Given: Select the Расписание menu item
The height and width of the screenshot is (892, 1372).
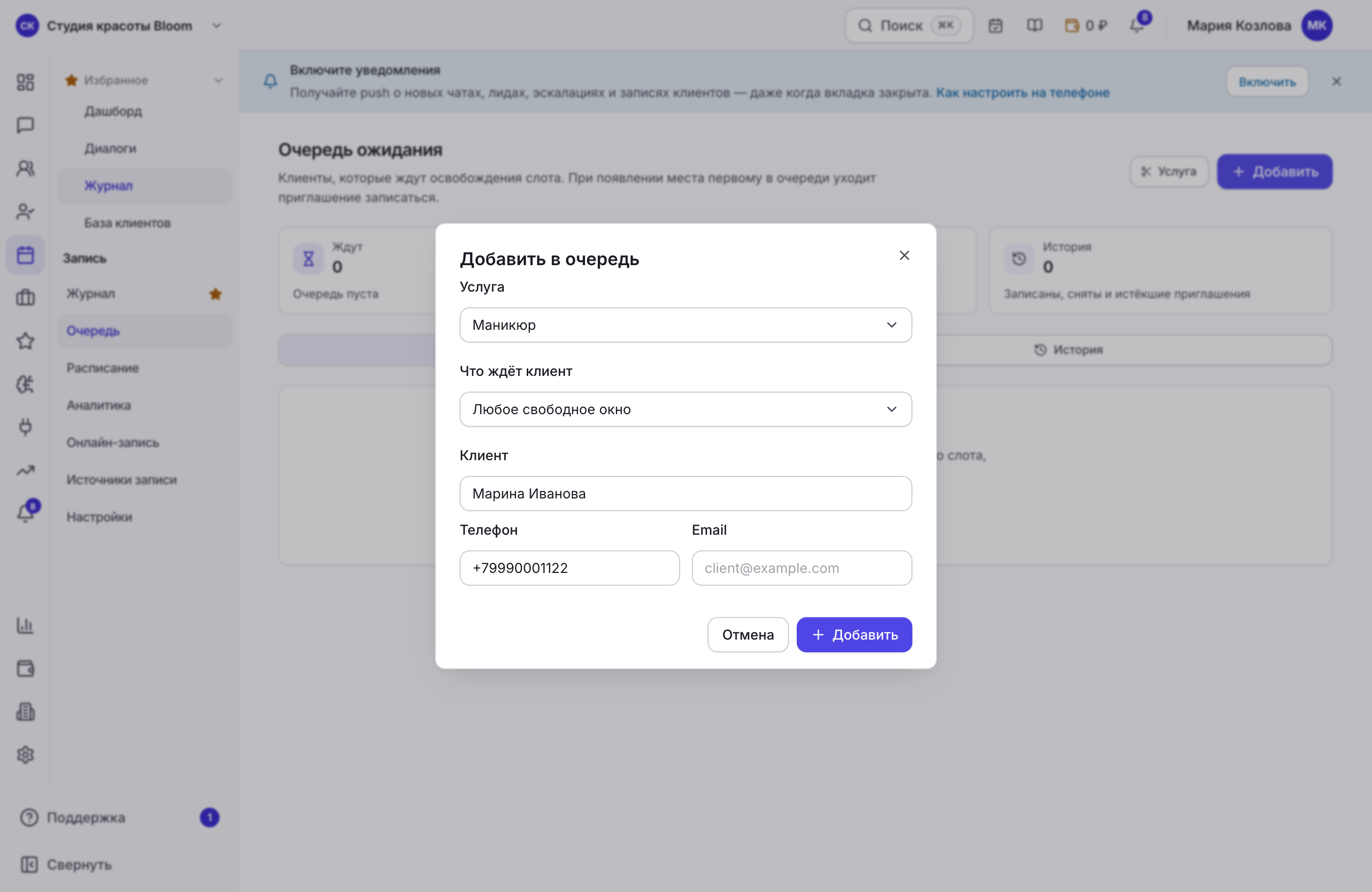Looking at the screenshot, I should [x=102, y=368].
